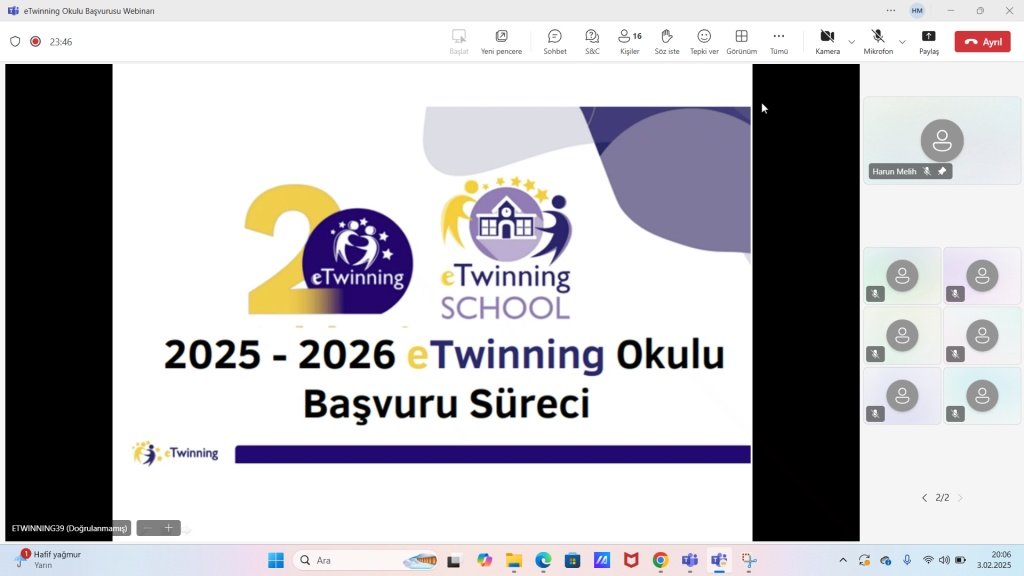The width and height of the screenshot is (1024, 576).
Task: Show hidden tray icons chevron
Action: (x=843, y=560)
